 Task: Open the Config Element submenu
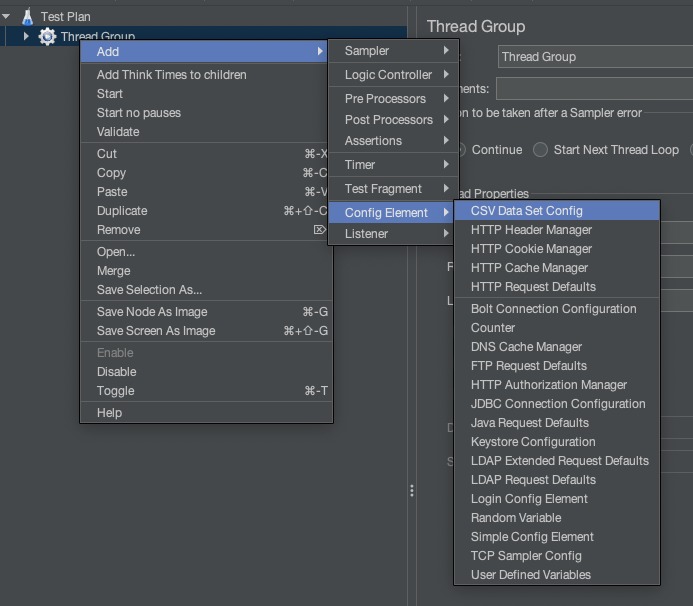point(392,213)
